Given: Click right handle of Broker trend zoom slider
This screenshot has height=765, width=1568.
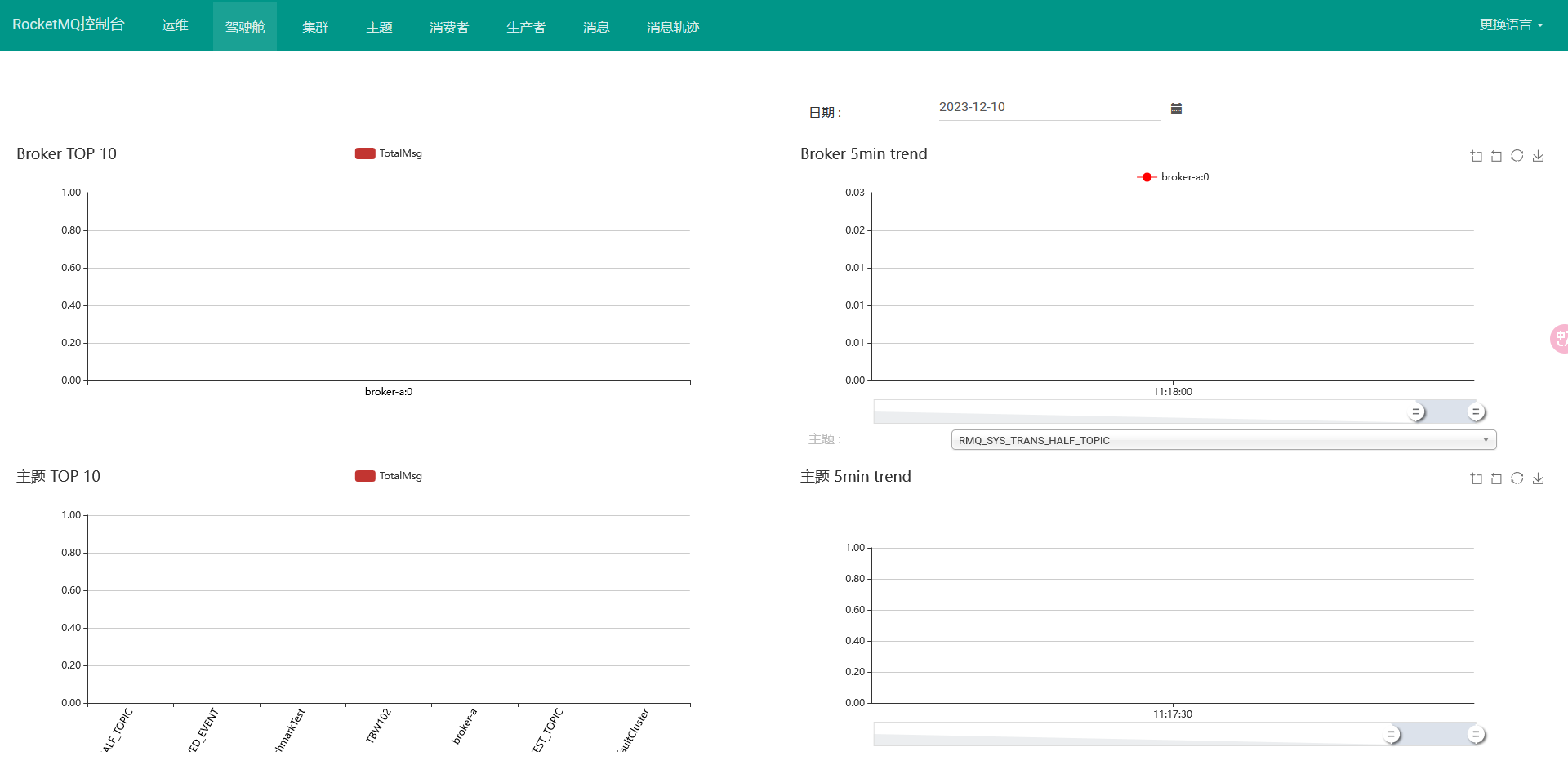Looking at the screenshot, I should pyautogui.click(x=1476, y=412).
